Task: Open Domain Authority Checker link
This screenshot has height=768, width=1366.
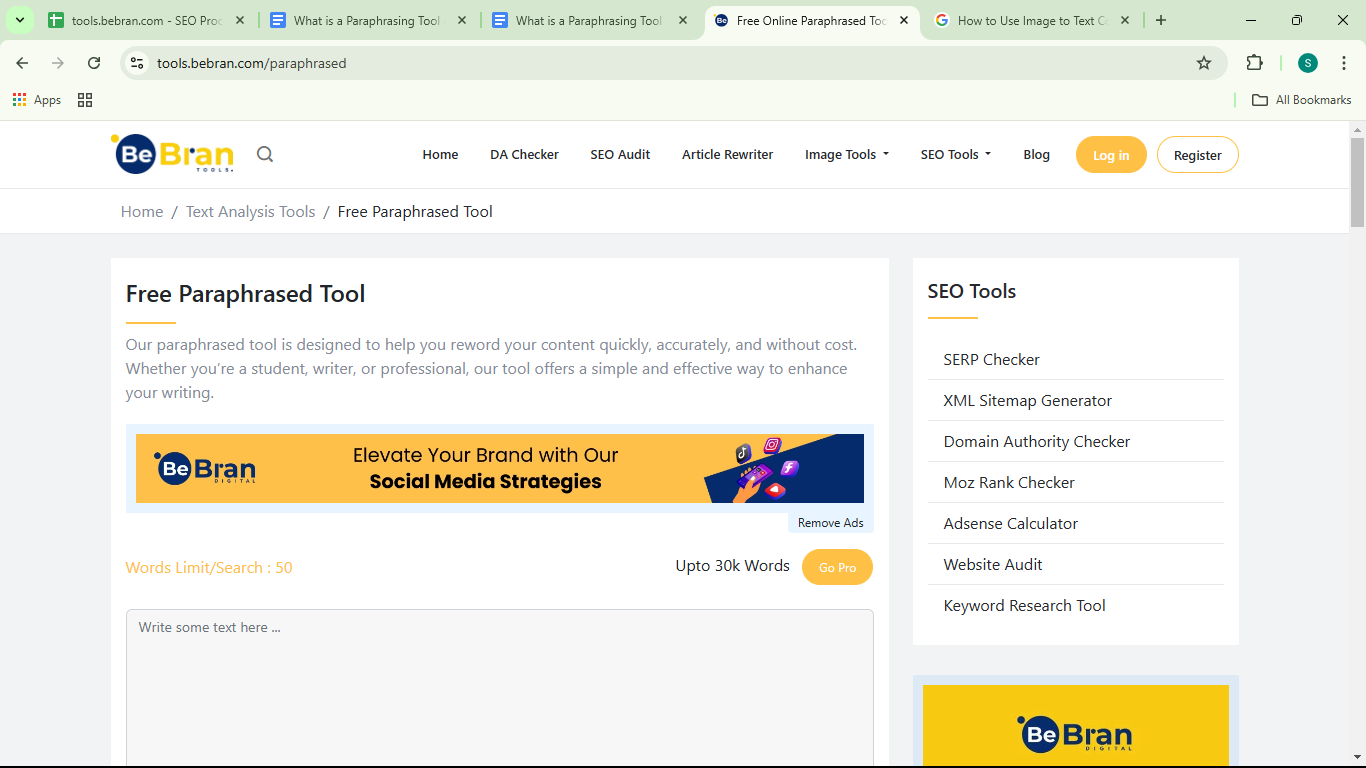Action: pyautogui.click(x=1037, y=441)
